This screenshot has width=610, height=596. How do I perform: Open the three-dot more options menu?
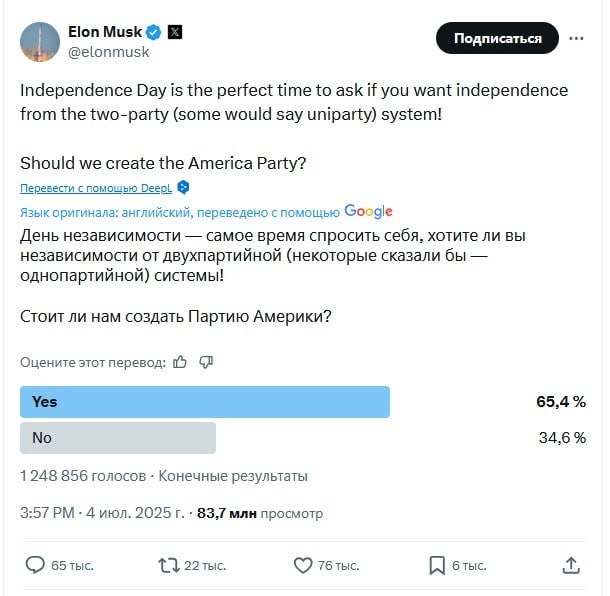pyautogui.click(x=576, y=38)
